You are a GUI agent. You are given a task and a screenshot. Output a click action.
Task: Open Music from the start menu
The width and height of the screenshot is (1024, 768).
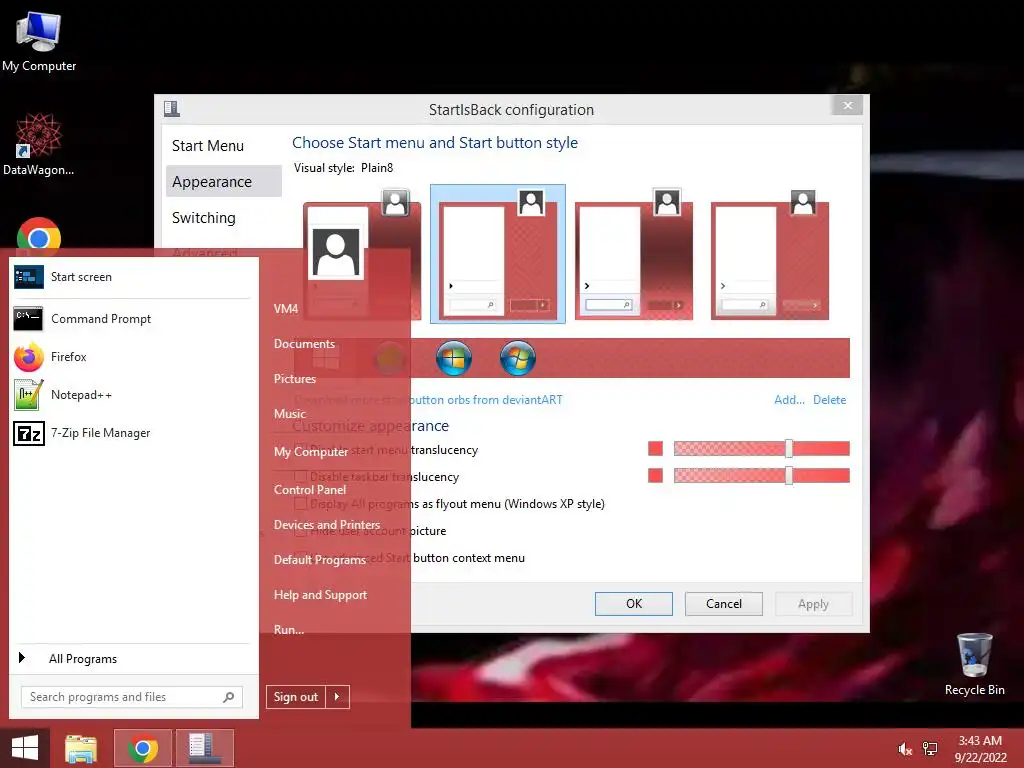290,413
